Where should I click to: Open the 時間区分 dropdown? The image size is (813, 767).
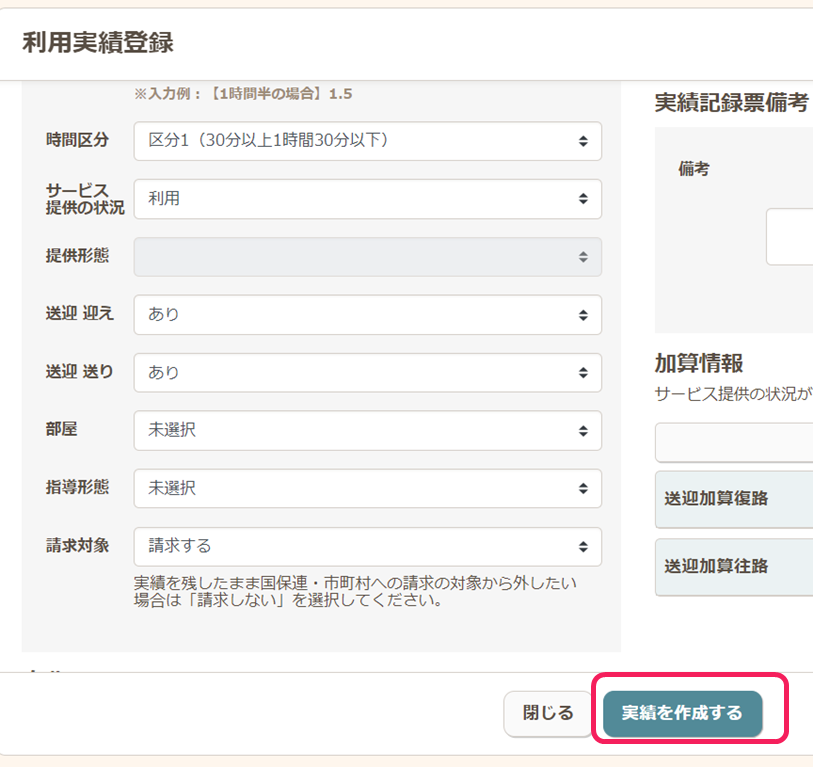point(367,141)
